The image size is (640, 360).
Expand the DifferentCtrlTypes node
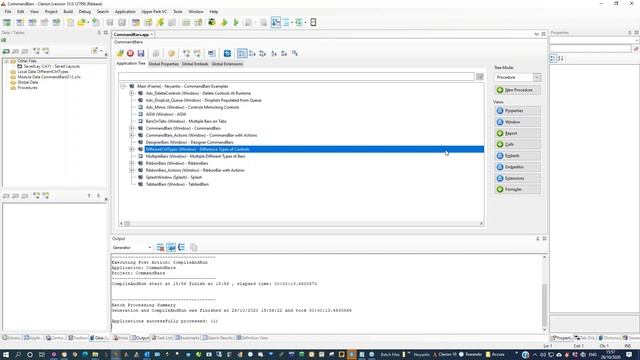(x=132, y=149)
